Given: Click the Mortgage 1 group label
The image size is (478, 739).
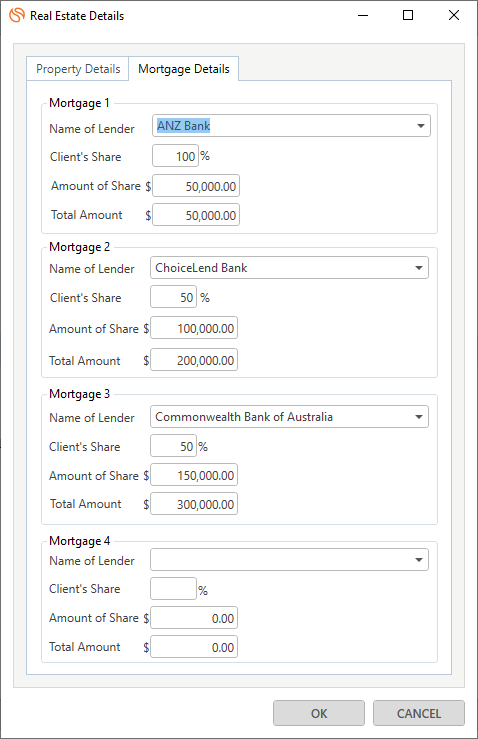Looking at the screenshot, I should (x=79, y=103).
